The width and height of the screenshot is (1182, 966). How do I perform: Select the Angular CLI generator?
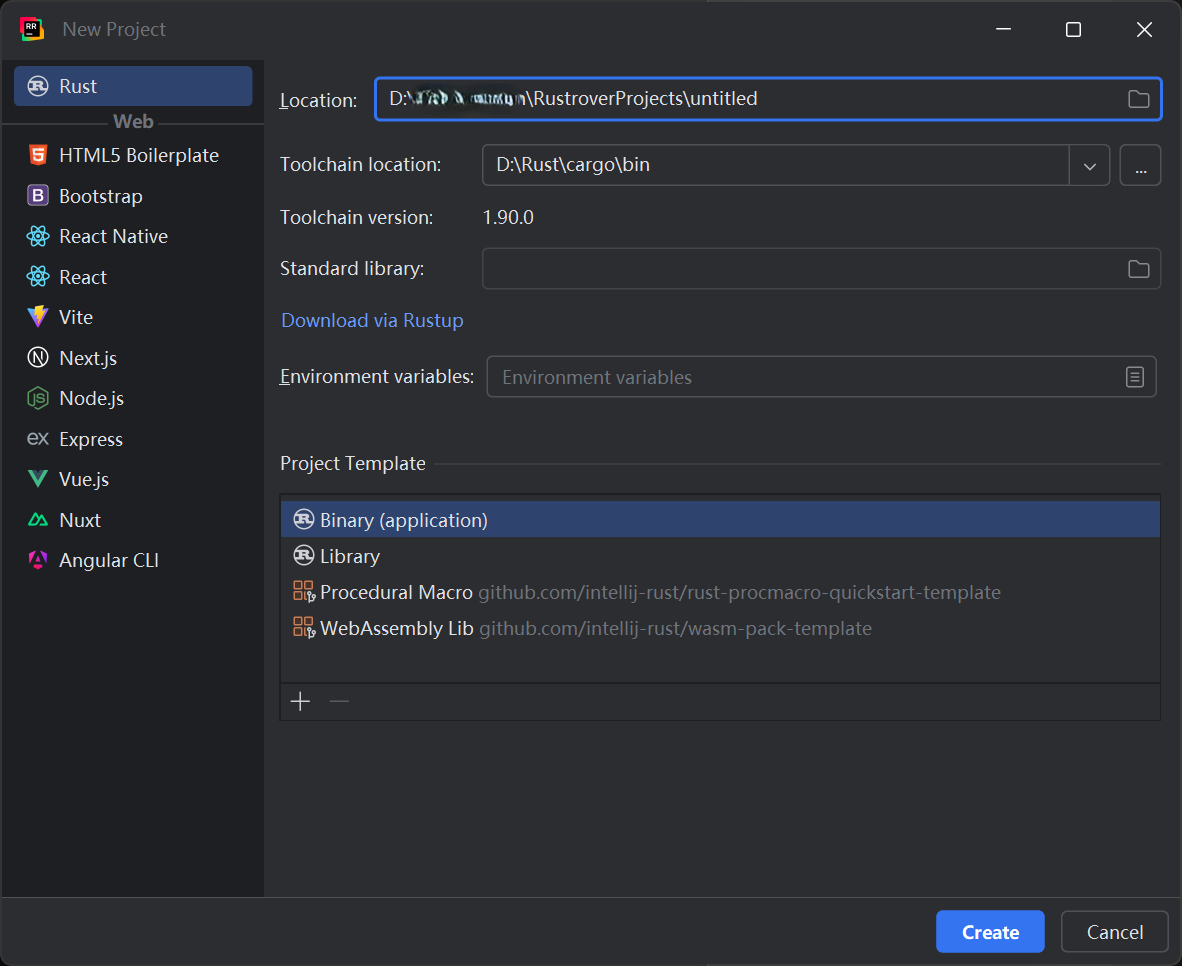[108, 560]
